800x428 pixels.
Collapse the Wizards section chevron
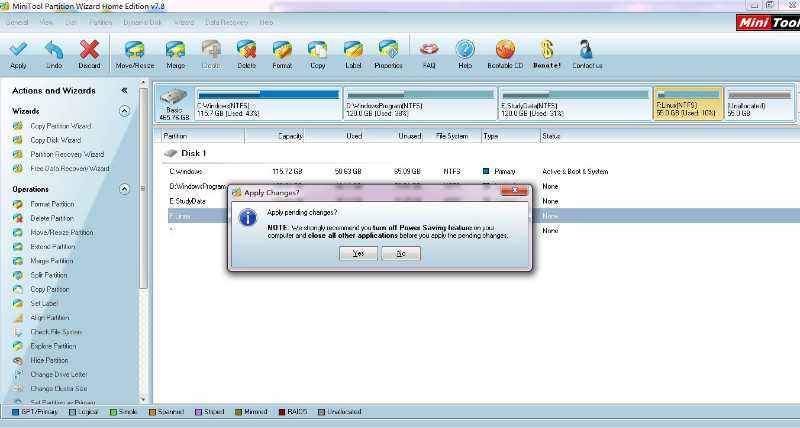124,111
